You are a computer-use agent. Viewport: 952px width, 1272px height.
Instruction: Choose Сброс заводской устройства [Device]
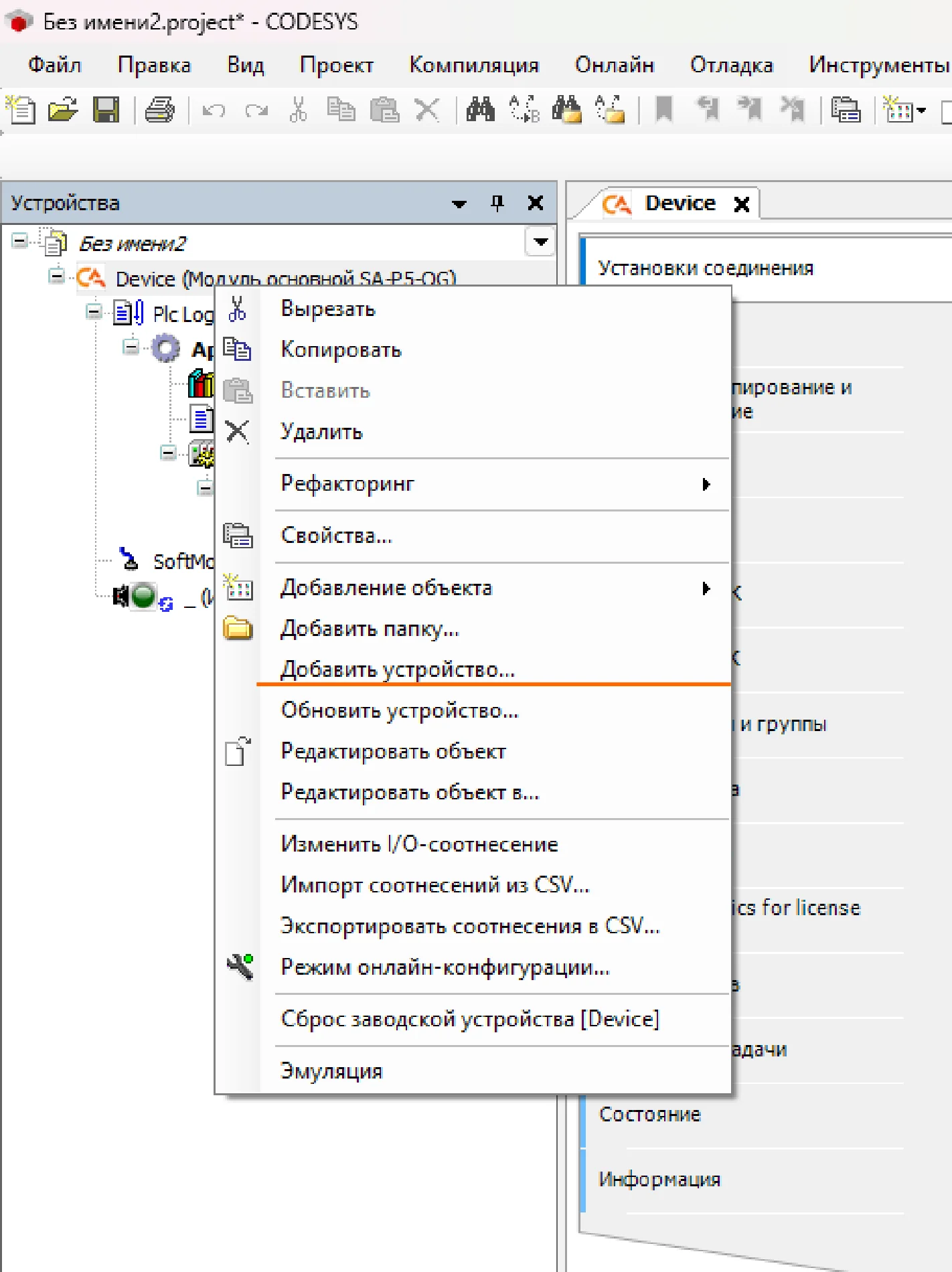[472, 1020]
